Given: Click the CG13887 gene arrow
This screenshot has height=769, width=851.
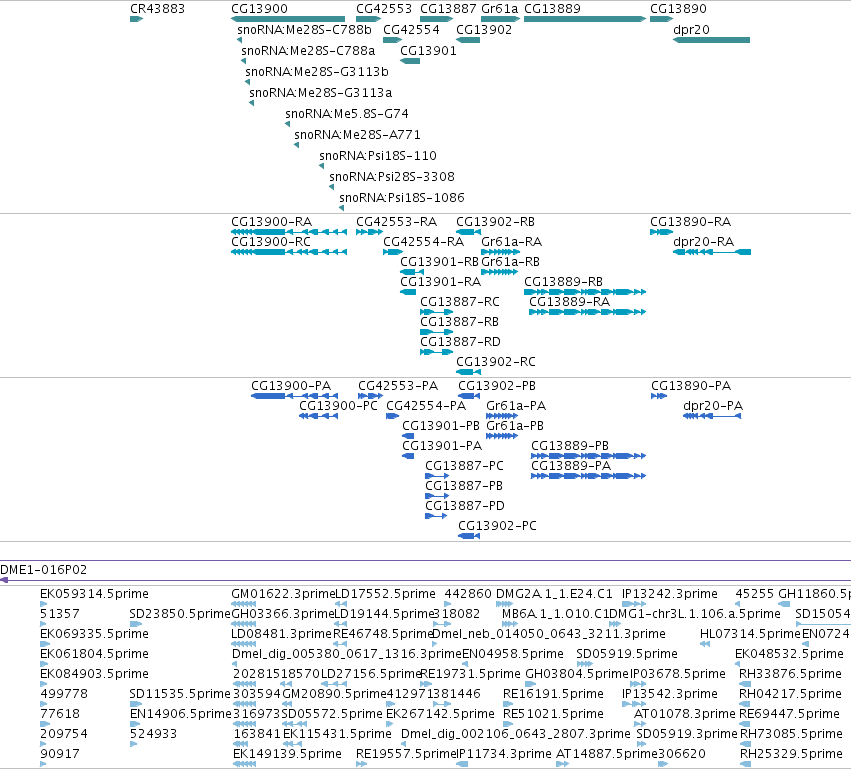Looking at the screenshot, I should [437, 19].
